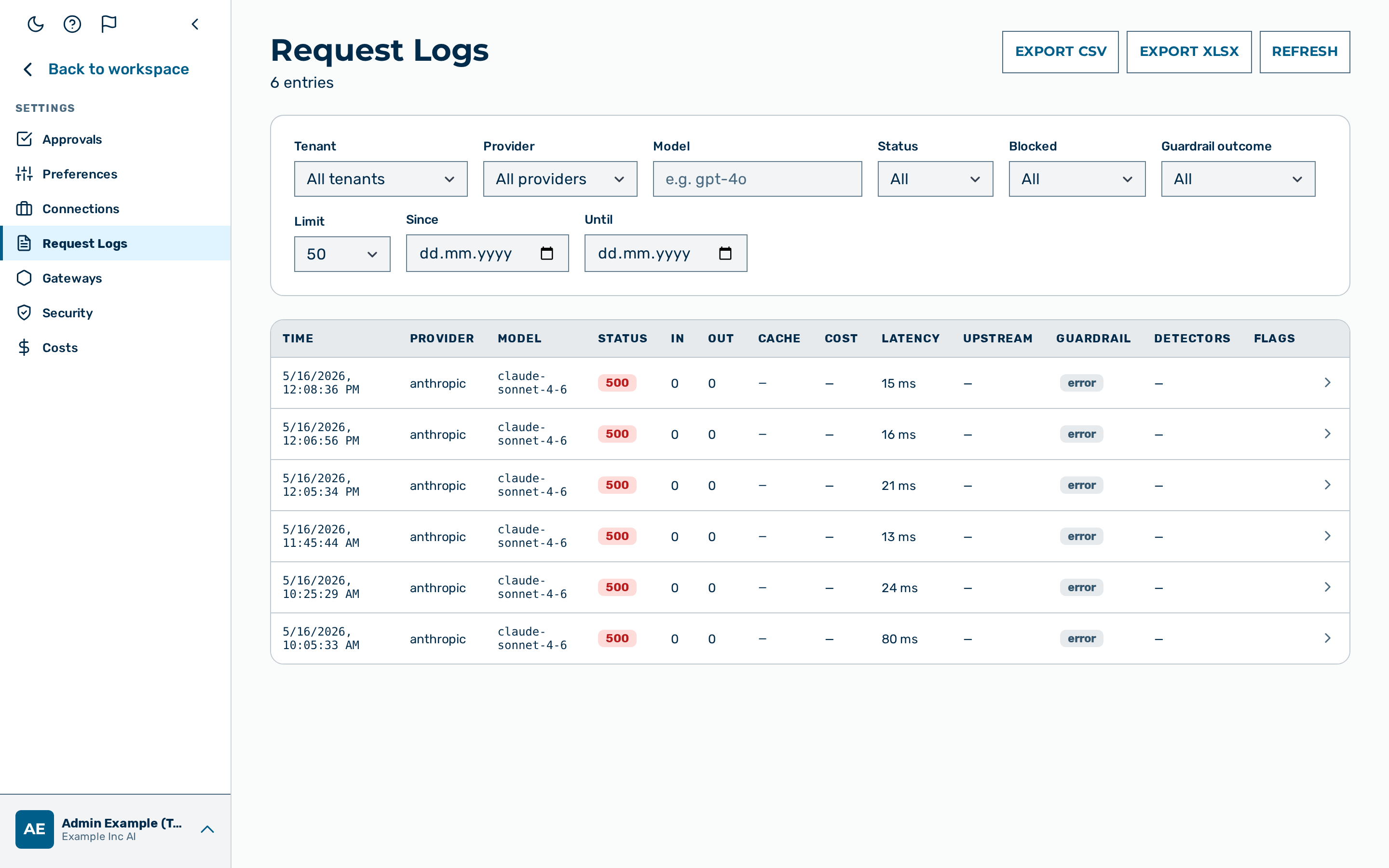Open the Guardrail outcome dropdown
This screenshot has height=868, width=1389.
1238,179
